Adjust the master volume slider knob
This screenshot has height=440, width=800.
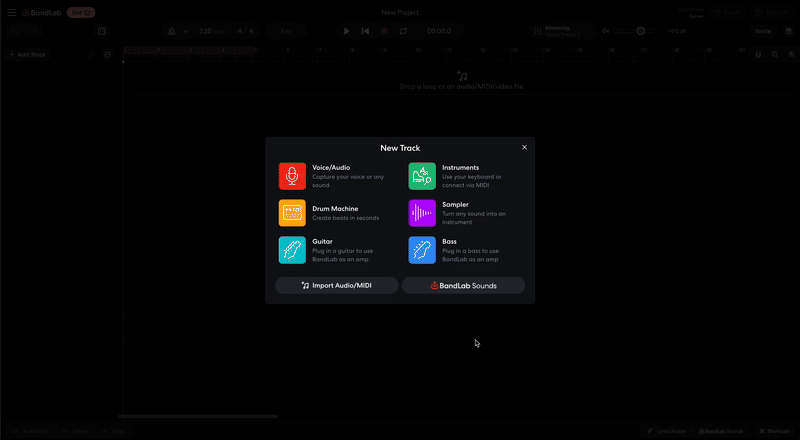point(641,31)
